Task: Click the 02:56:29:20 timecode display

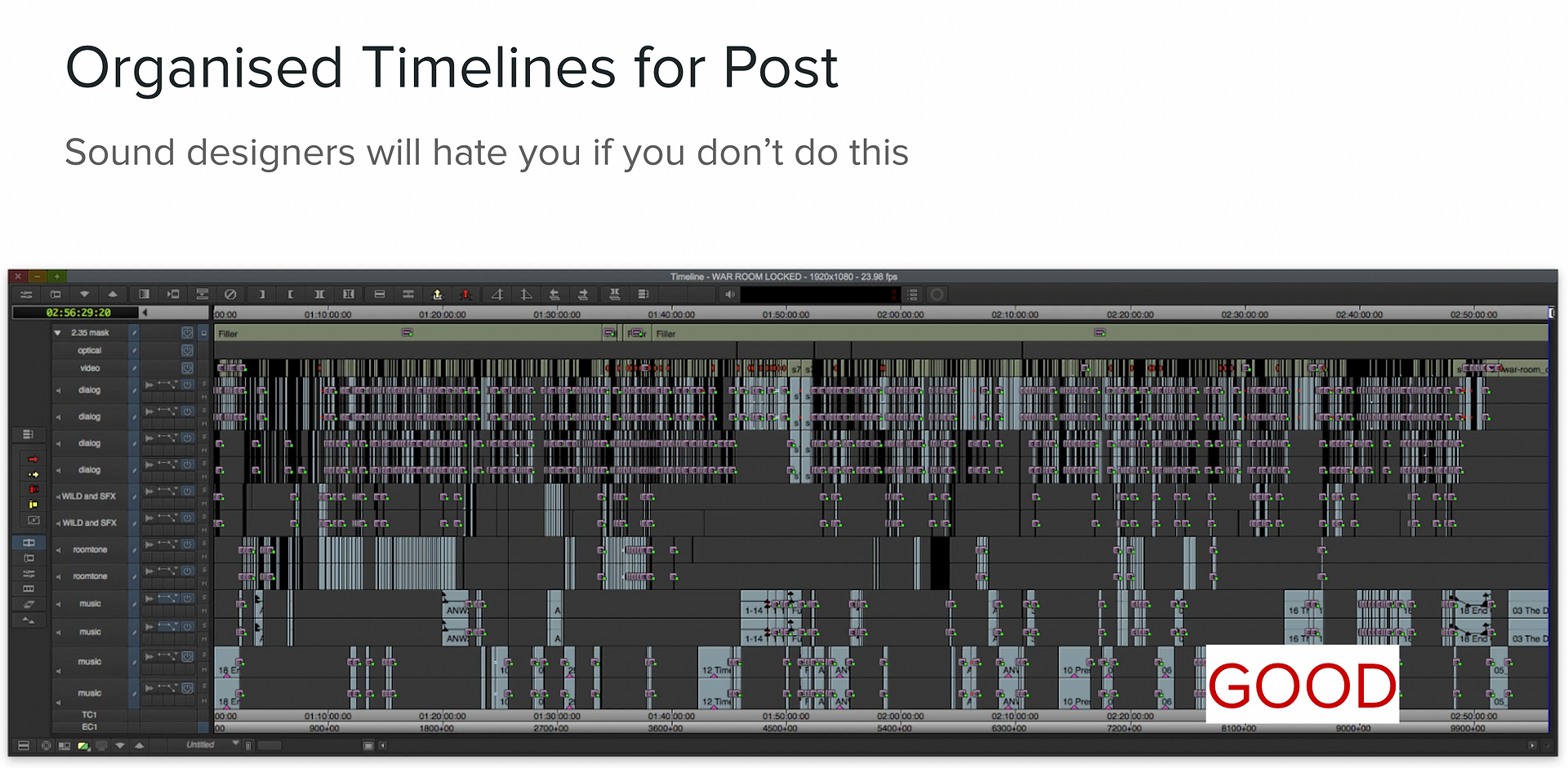Action: 78,313
